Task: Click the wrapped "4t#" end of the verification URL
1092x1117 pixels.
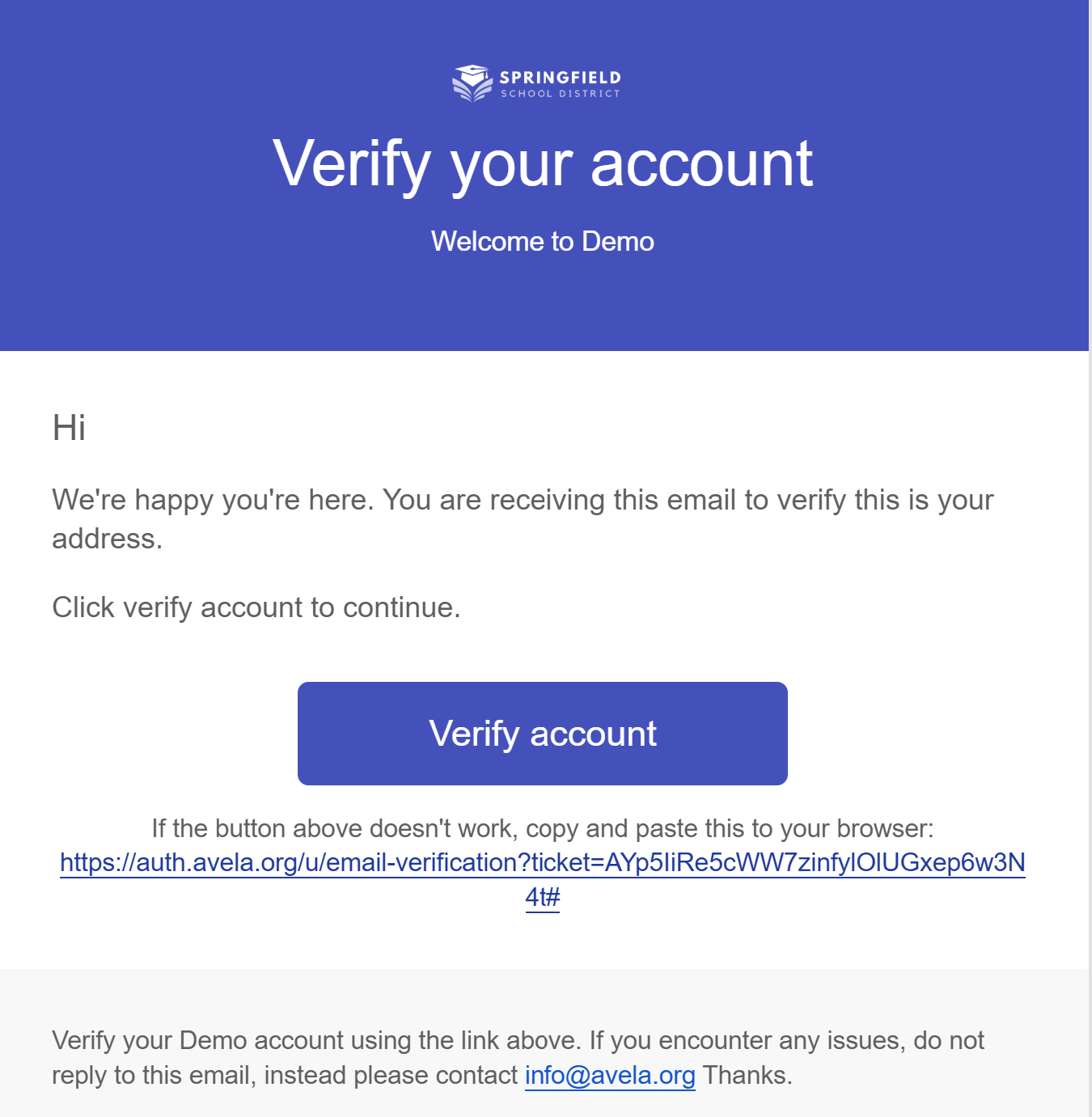Action: [x=543, y=897]
